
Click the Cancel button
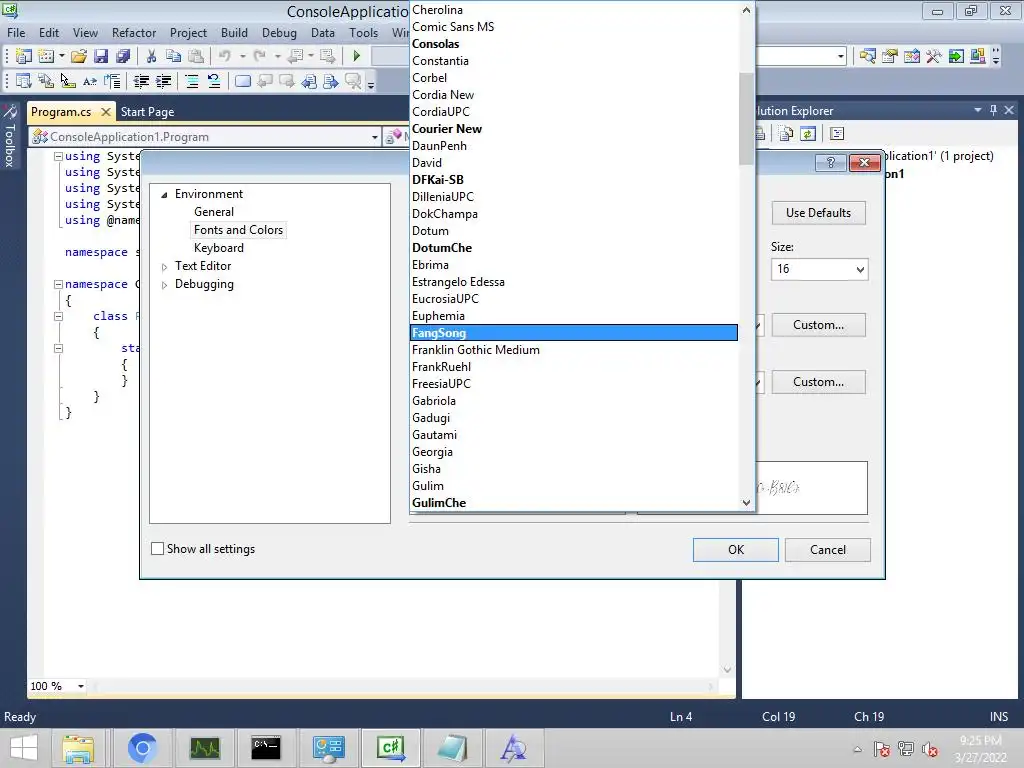[x=827, y=550]
